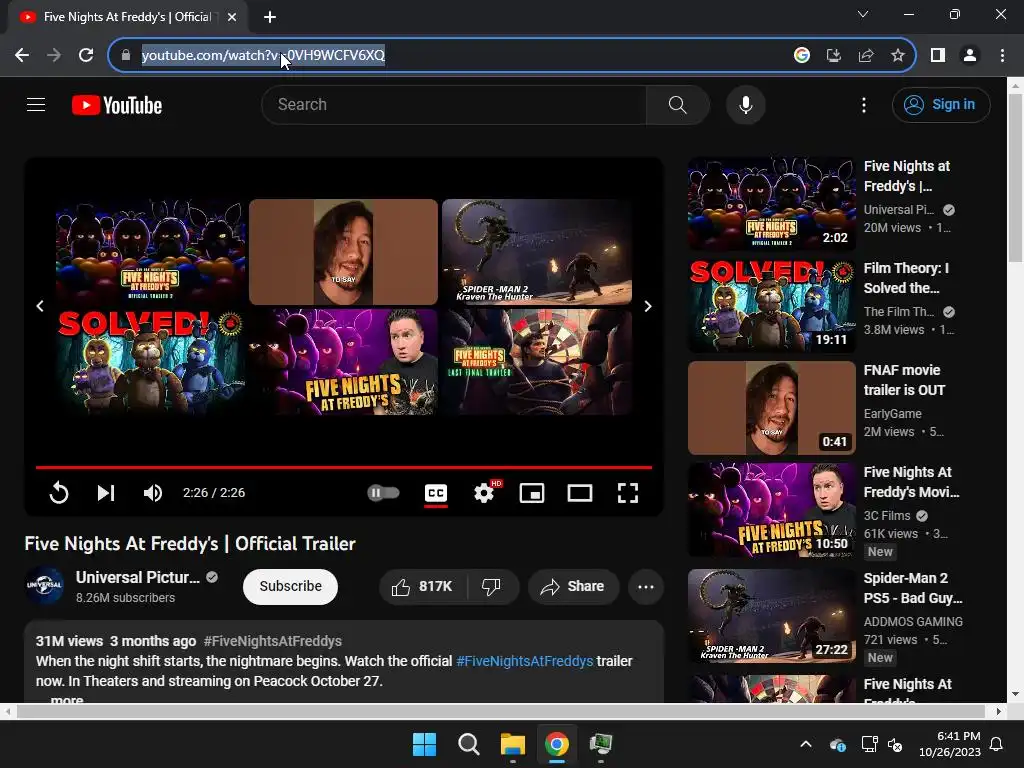View site information lock icon

[x=126, y=56]
